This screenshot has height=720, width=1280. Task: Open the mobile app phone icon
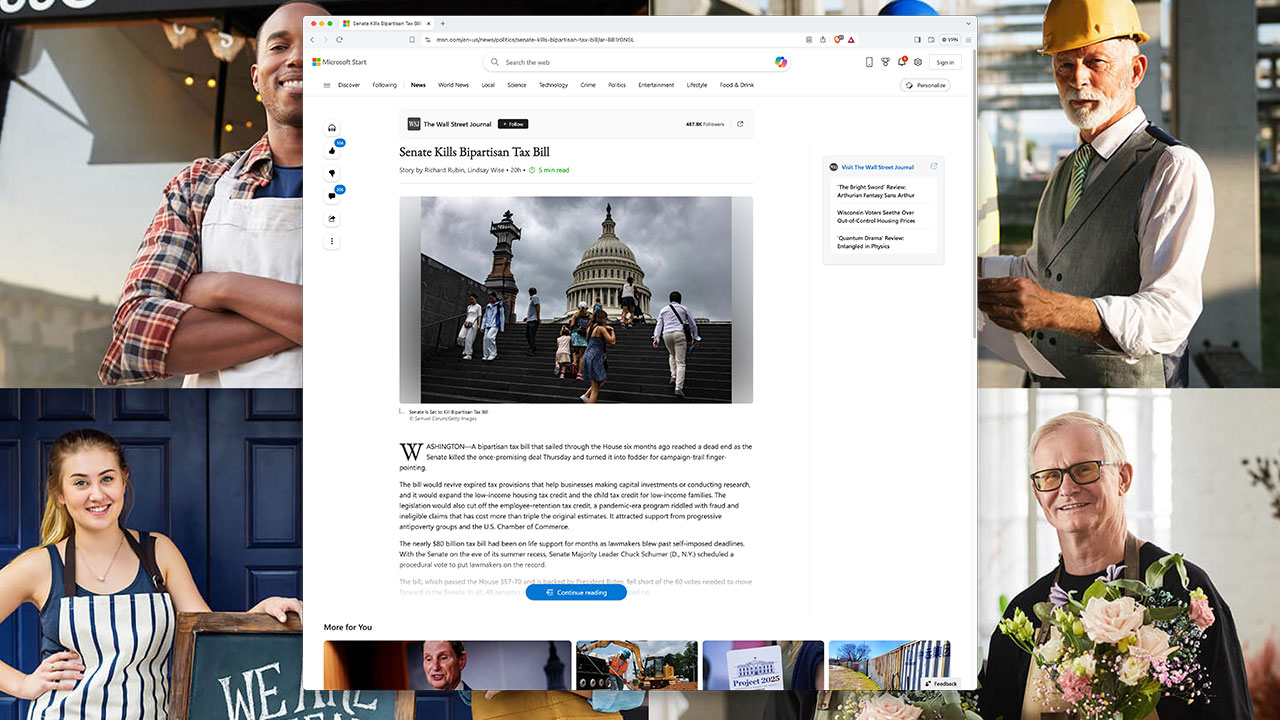pos(869,62)
